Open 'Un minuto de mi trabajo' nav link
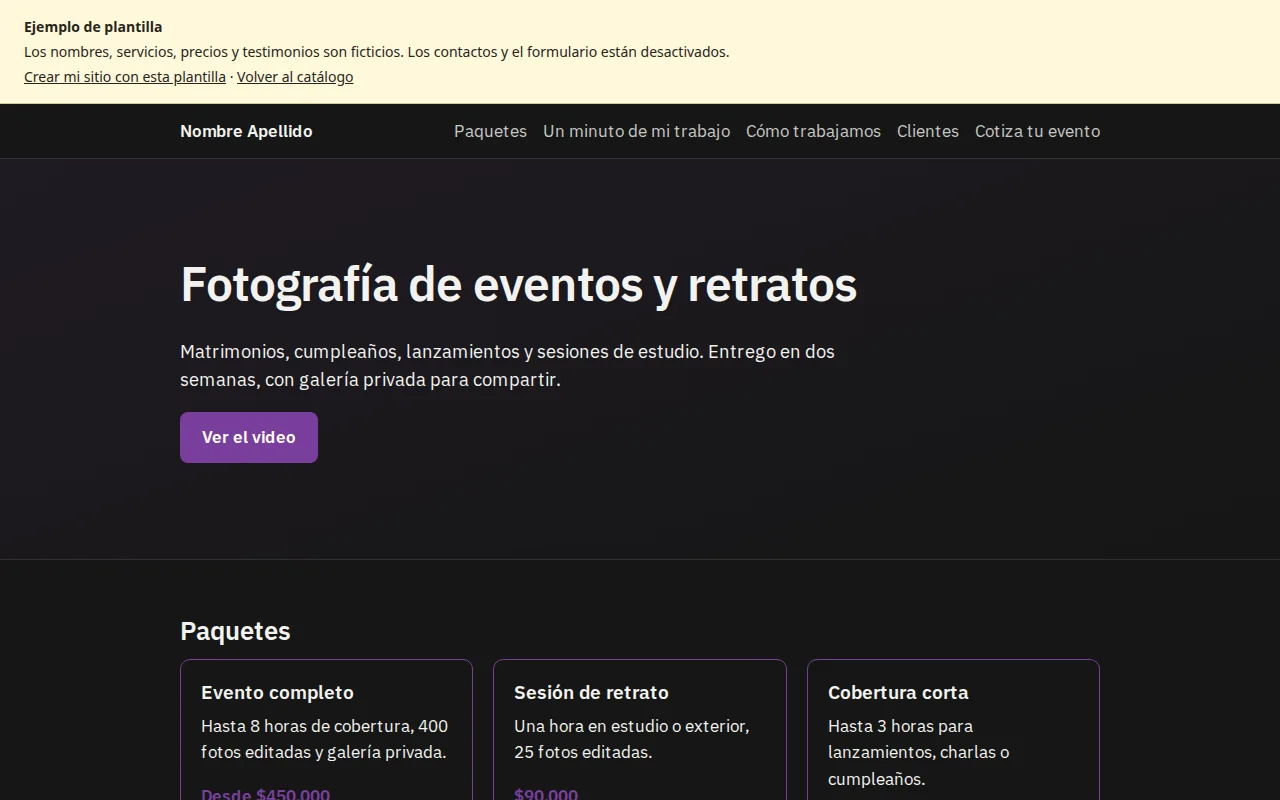1280x800 pixels. pos(636,131)
